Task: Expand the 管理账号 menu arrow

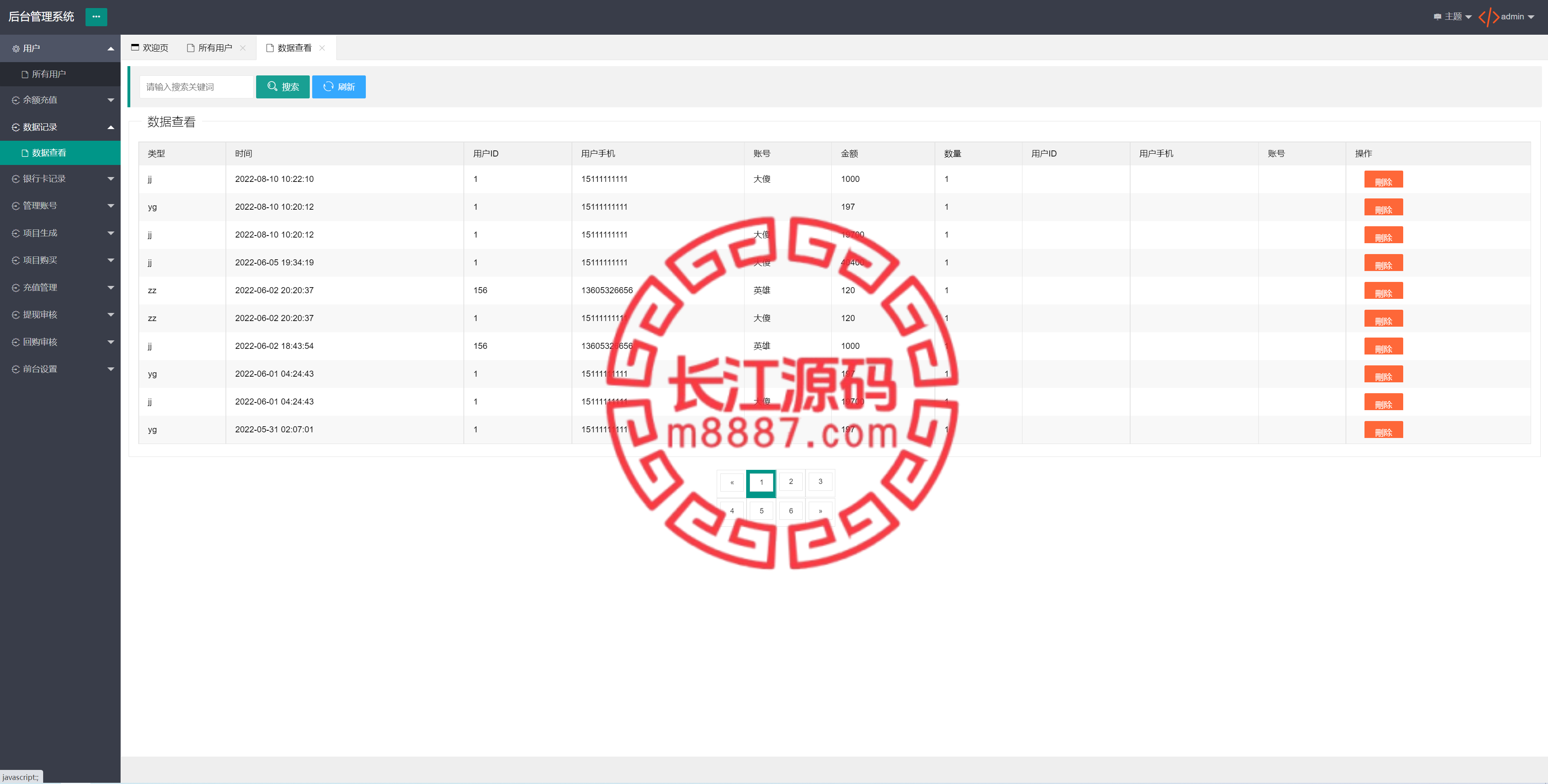Action: tap(111, 206)
